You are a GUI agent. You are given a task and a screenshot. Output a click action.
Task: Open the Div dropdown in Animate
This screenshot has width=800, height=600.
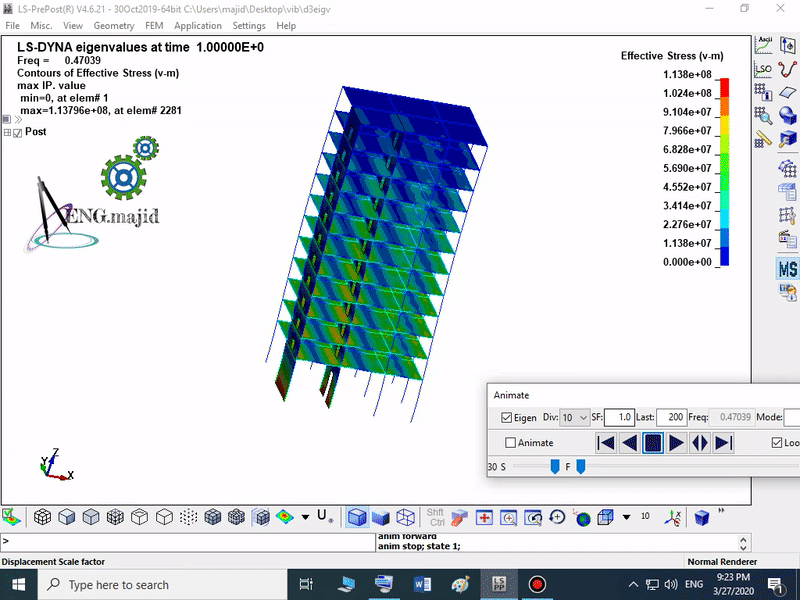[575, 417]
